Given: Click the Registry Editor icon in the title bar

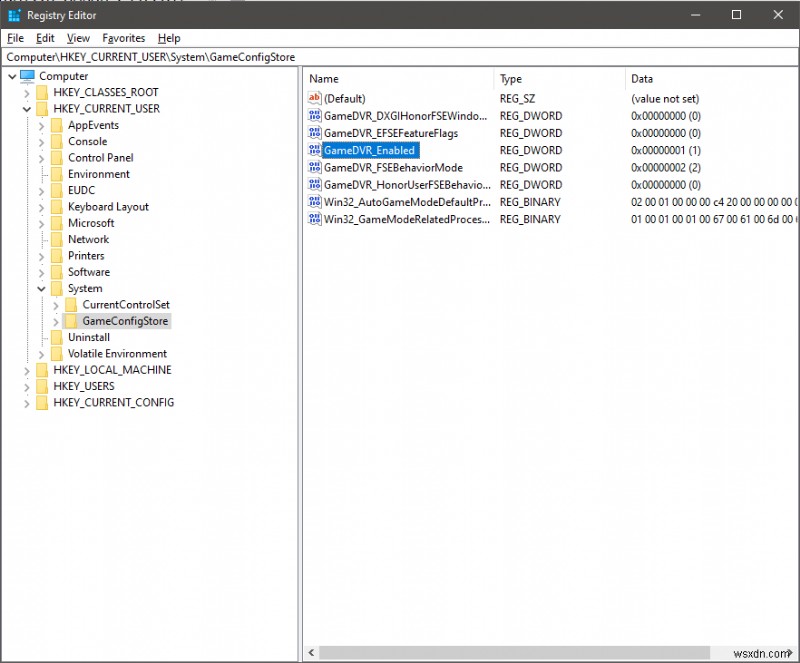Looking at the screenshot, I should pyautogui.click(x=13, y=15).
